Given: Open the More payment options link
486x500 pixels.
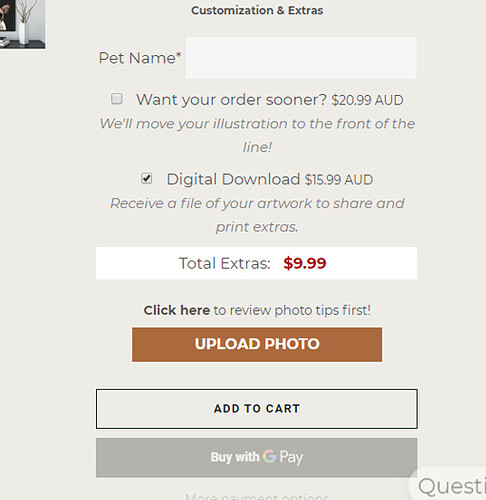Looking at the screenshot, I should coord(257,497).
